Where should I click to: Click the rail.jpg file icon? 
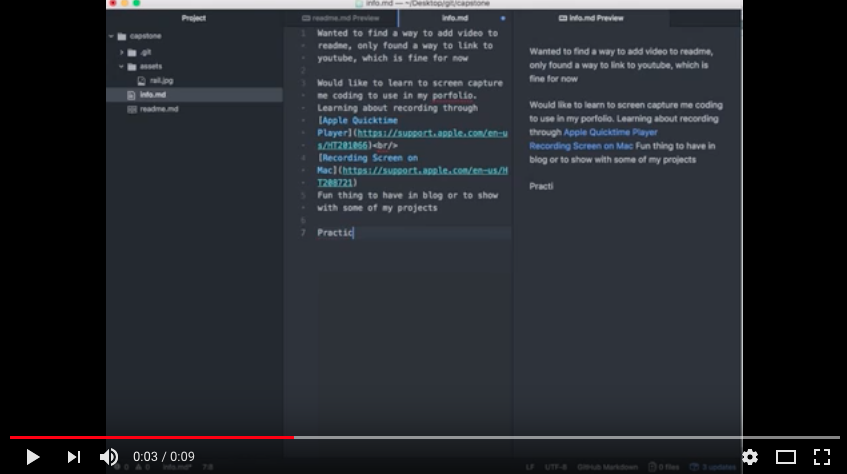tap(142, 81)
